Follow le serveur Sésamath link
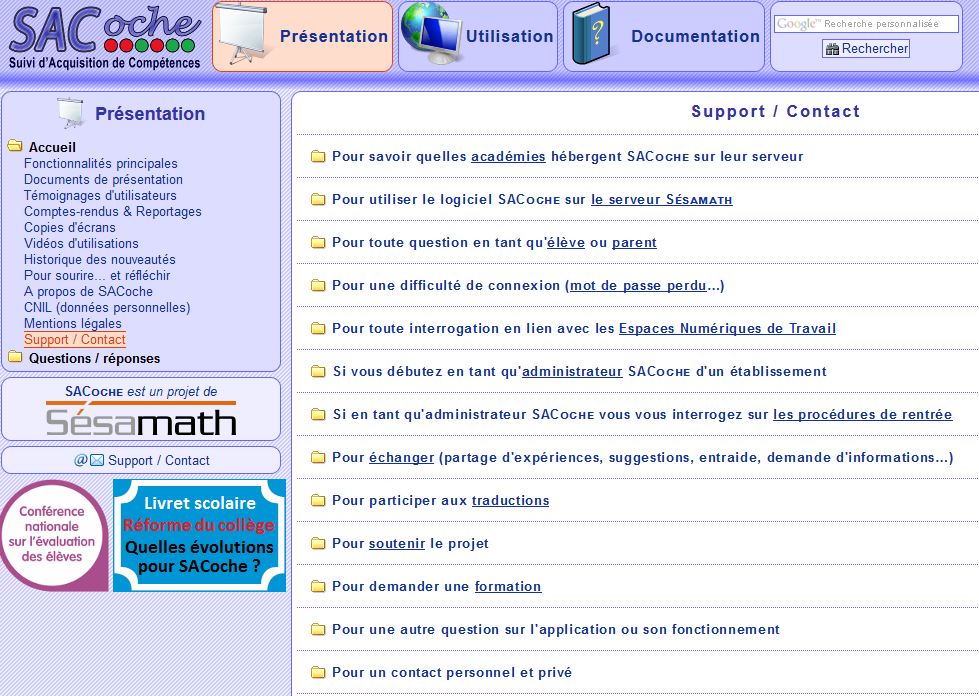979x696 pixels. (662, 200)
